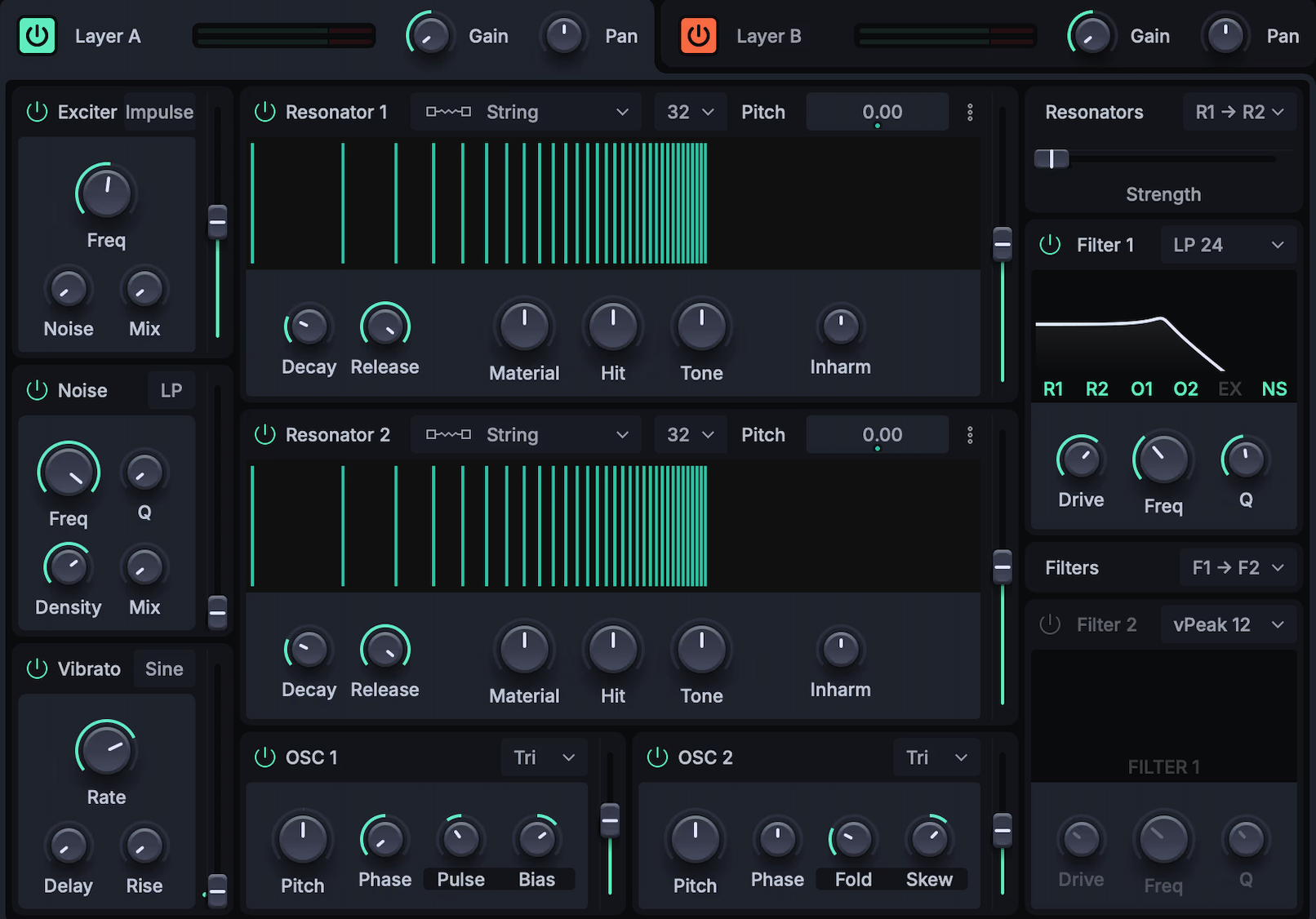Click the Noise module Freq knob
Screen dimensions: 1316x919
[69, 473]
